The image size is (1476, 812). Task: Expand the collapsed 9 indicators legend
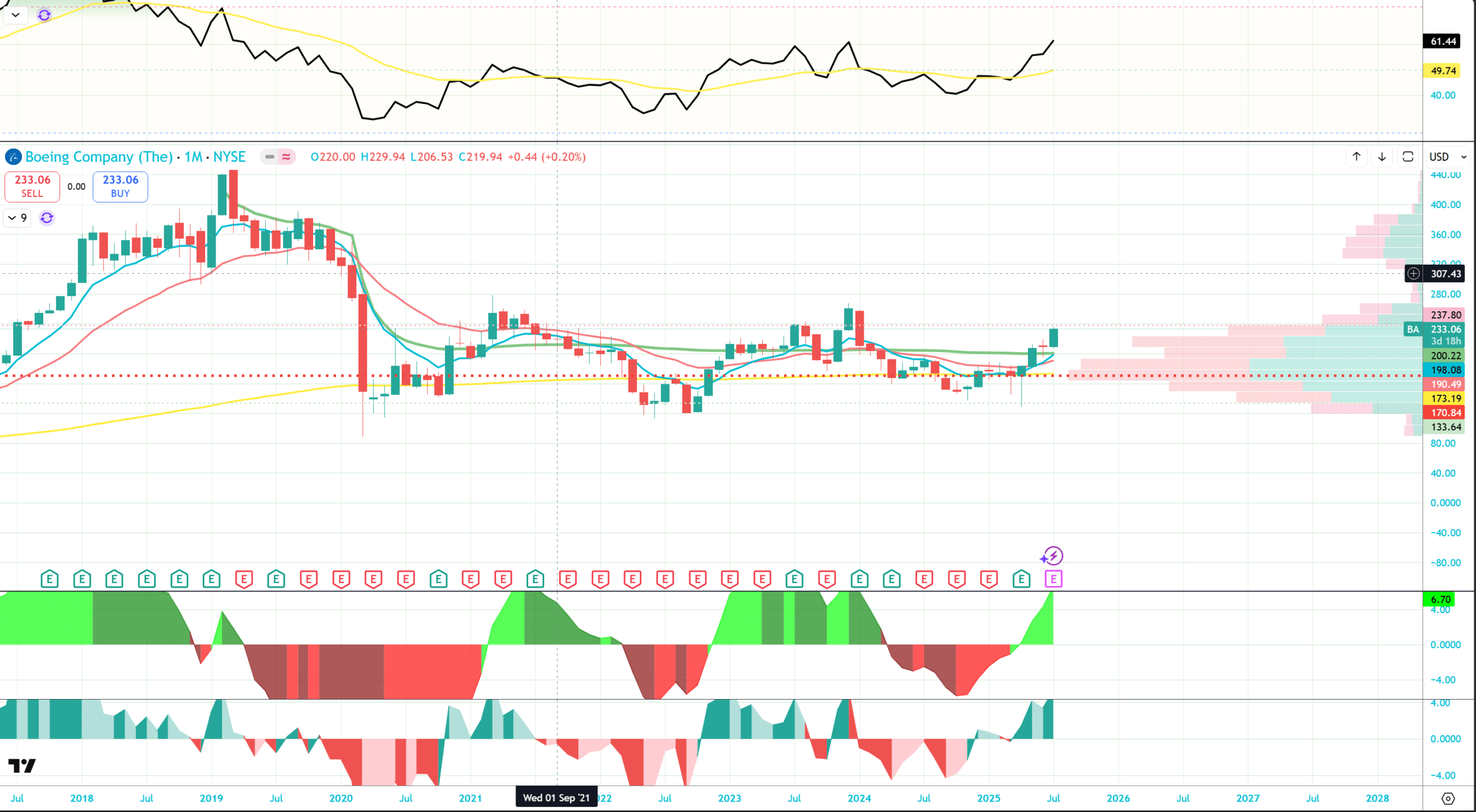click(x=17, y=218)
